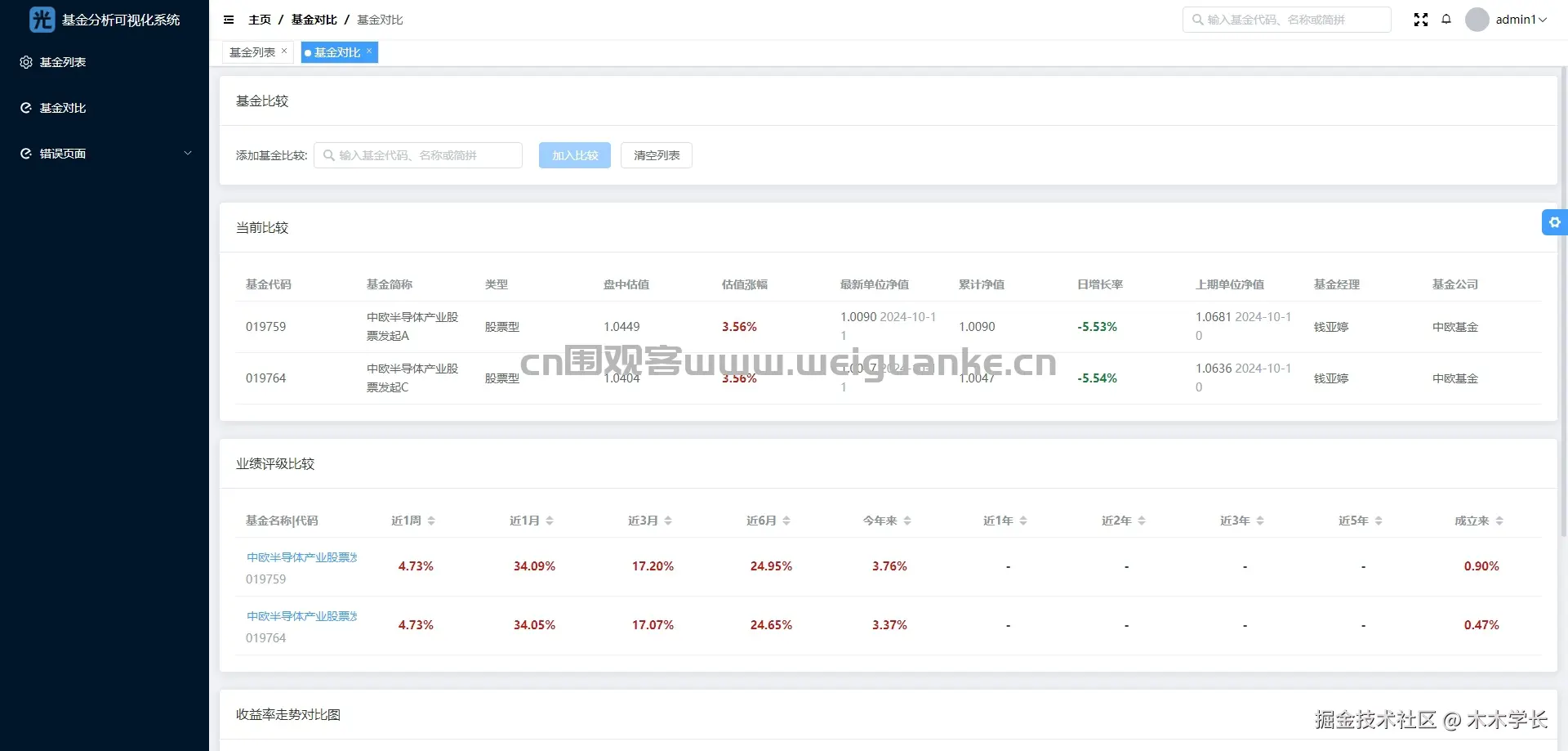The height and width of the screenshot is (751, 1568).
Task: Expand the 错误页面 sidebar submenu
Action: point(188,154)
